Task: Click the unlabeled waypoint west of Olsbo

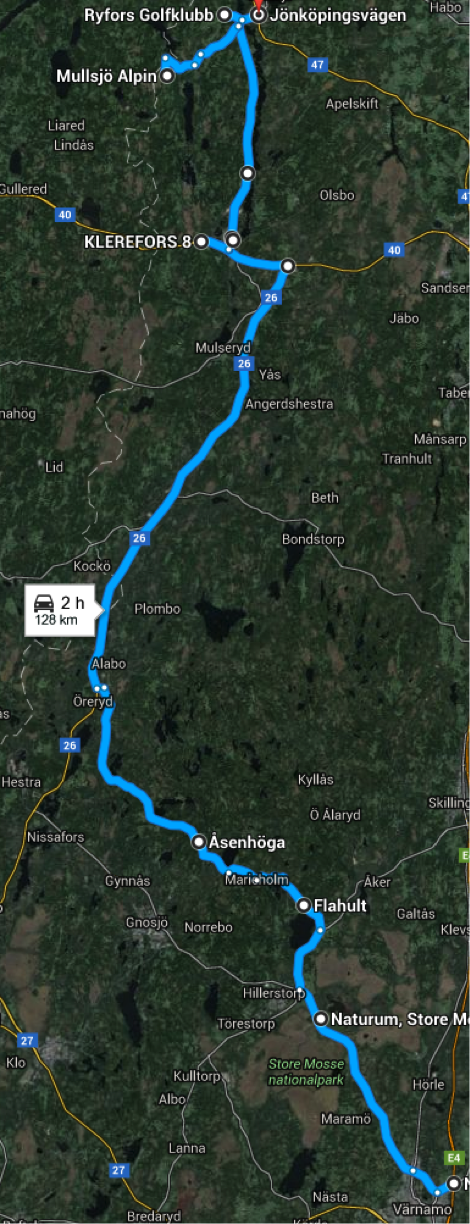Action: pyautogui.click(x=247, y=173)
